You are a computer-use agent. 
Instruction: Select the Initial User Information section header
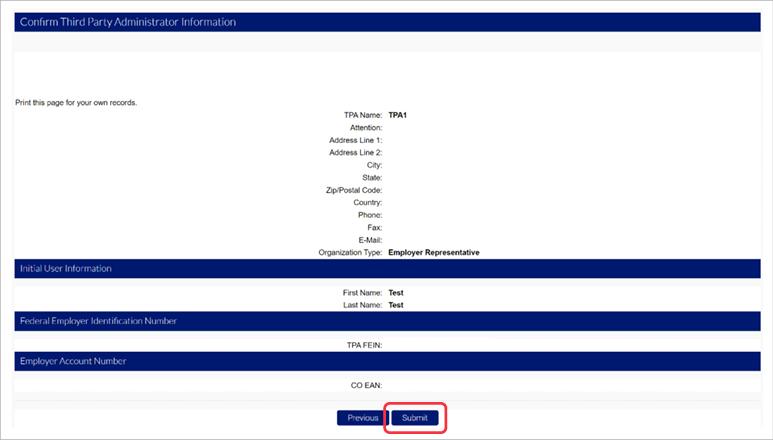point(66,269)
